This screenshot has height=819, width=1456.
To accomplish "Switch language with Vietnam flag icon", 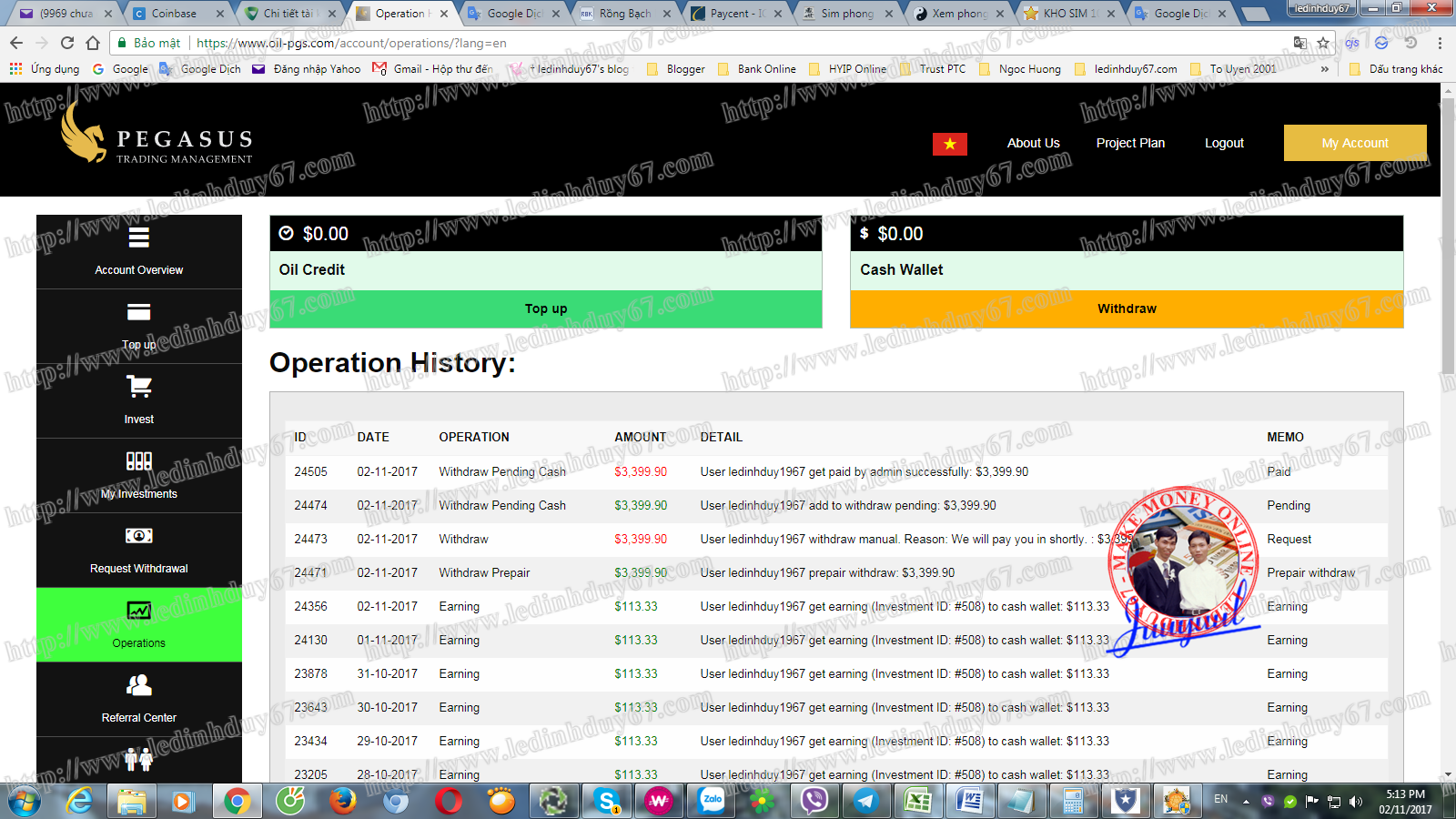I will coord(950,144).
